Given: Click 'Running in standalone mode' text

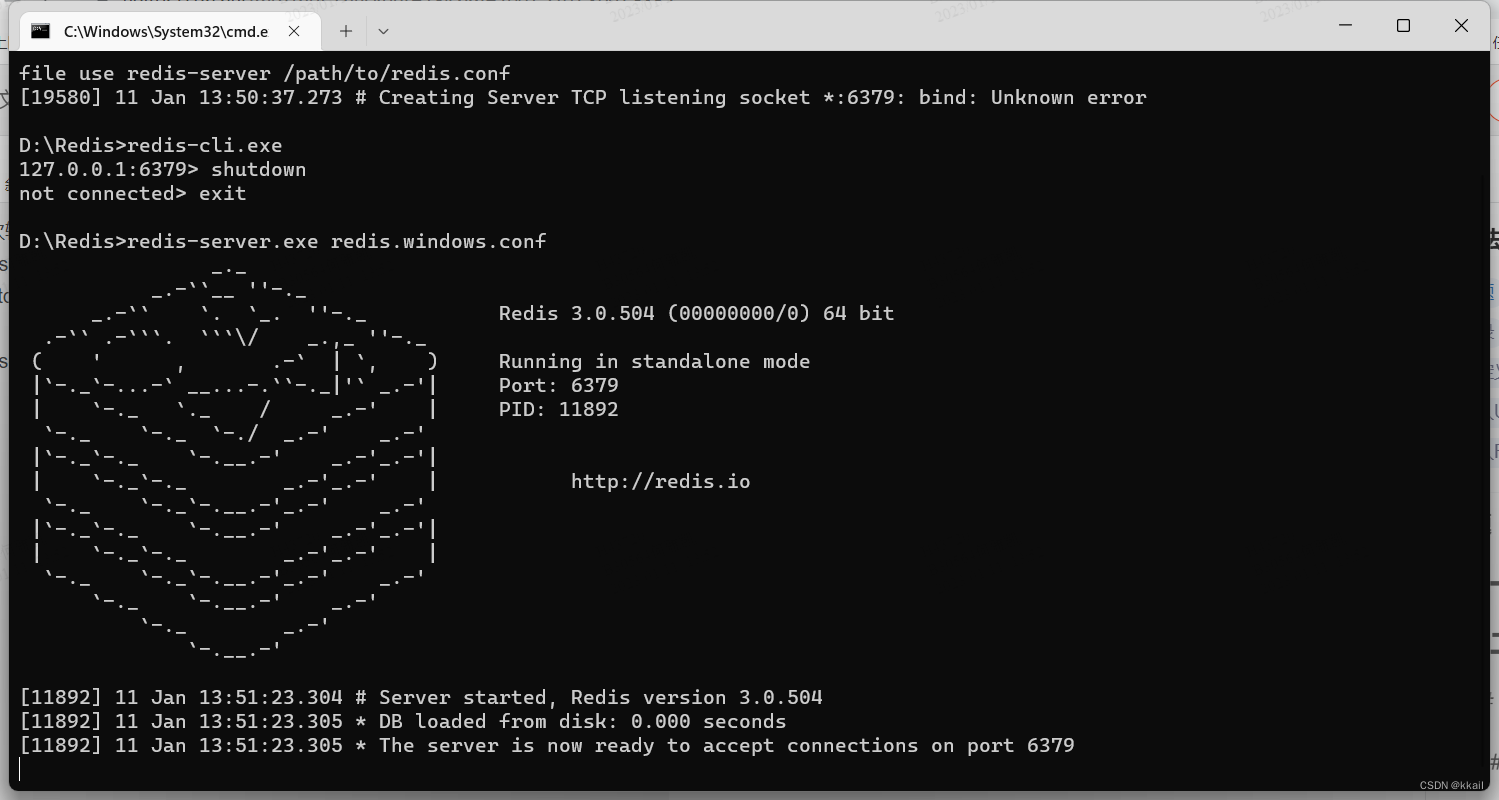Looking at the screenshot, I should [655, 362].
